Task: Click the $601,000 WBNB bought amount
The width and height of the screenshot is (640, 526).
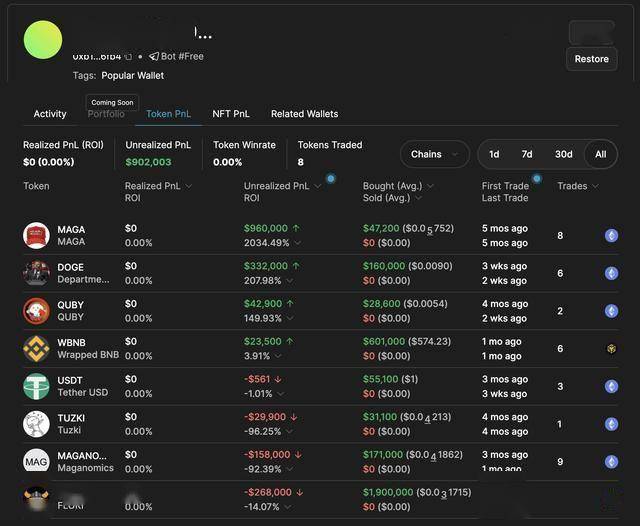Action: [x=384, y=341]
